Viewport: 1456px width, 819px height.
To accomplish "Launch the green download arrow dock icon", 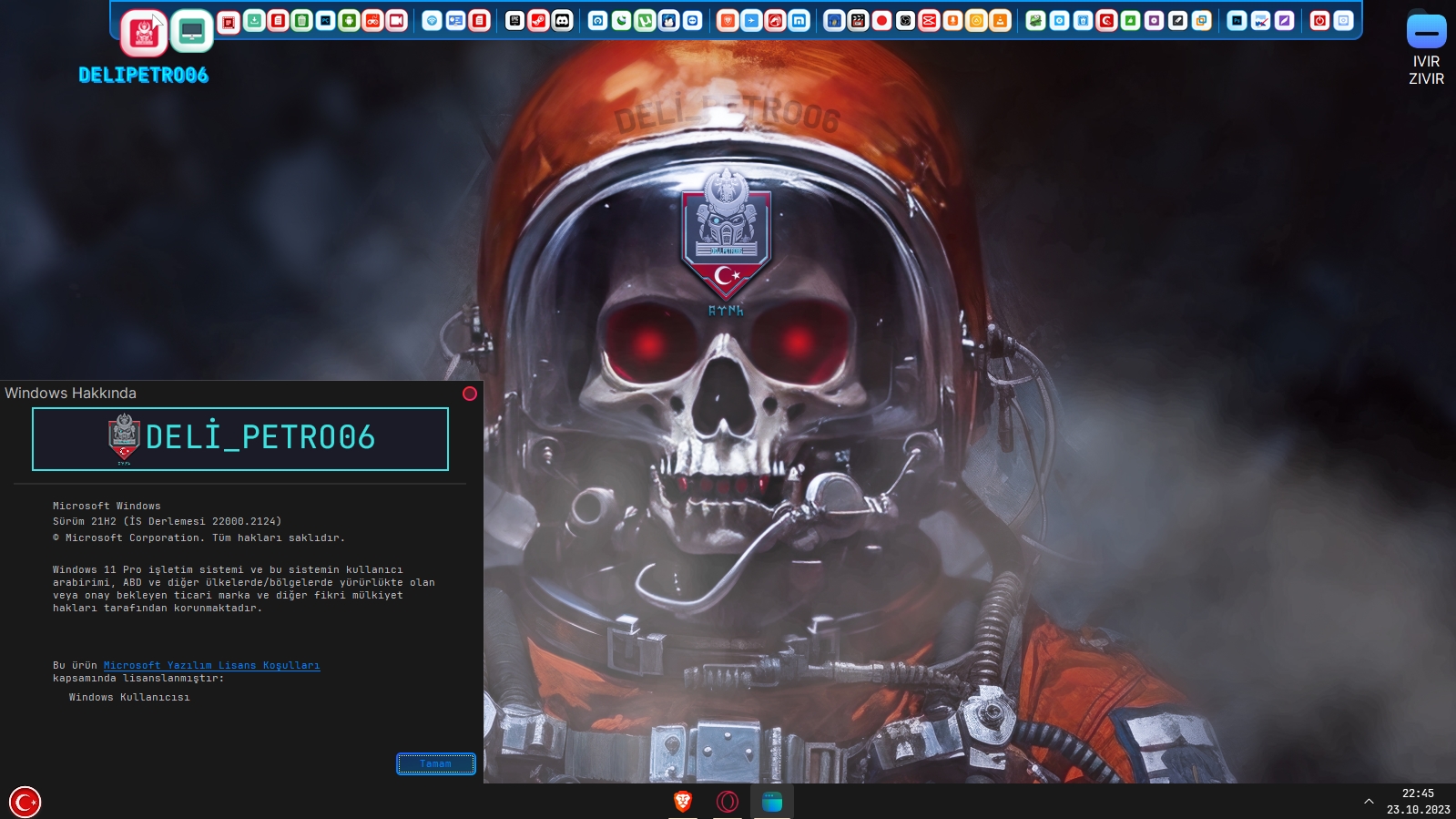I will click(254, 20).
